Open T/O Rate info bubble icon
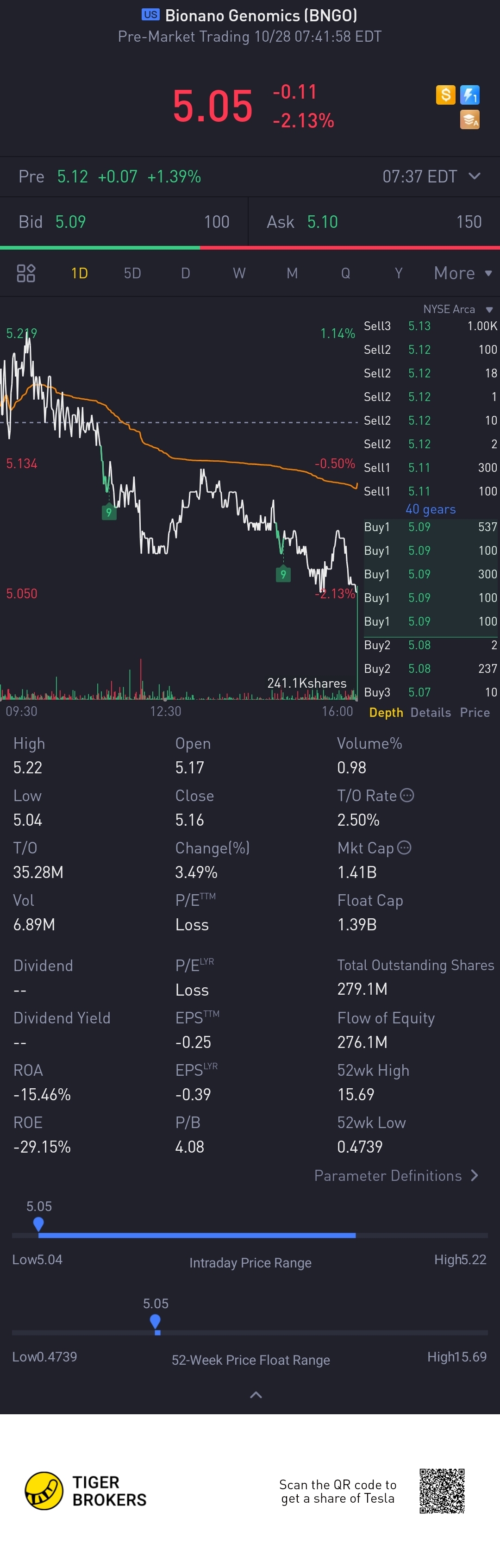The width and height of the screenshot is (500, 1568). (x=407, y=795)
